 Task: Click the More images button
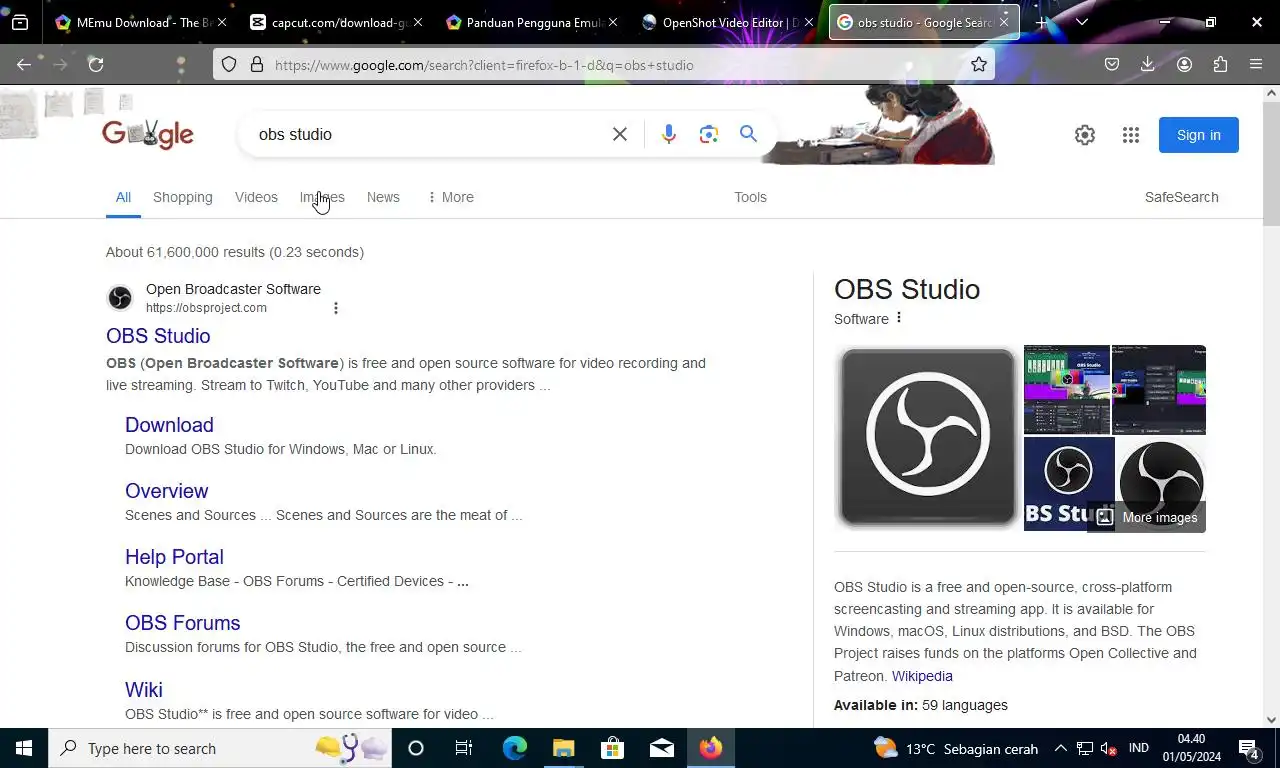coord(1147,517)
